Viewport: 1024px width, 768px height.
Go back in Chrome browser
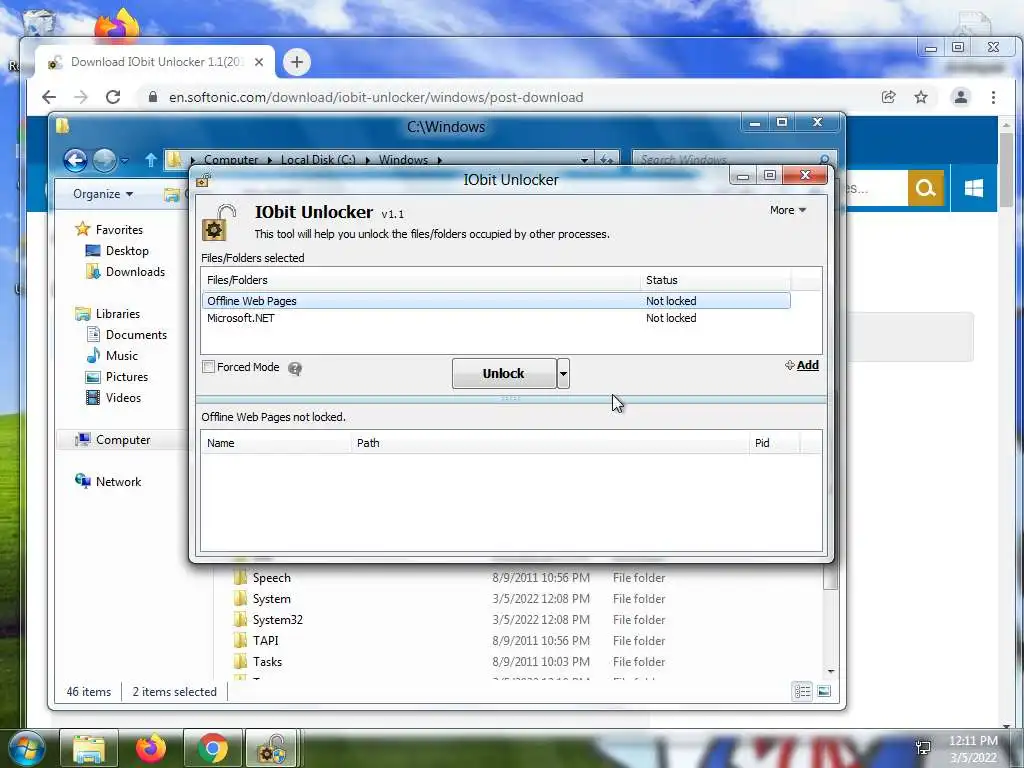click(49, 97)
